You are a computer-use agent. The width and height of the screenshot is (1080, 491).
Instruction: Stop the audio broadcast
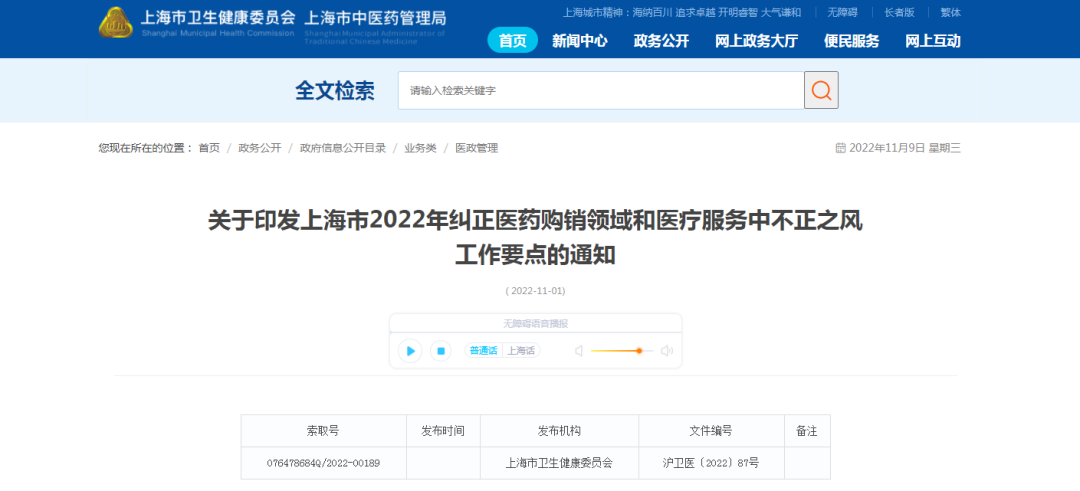click(441, 351)
